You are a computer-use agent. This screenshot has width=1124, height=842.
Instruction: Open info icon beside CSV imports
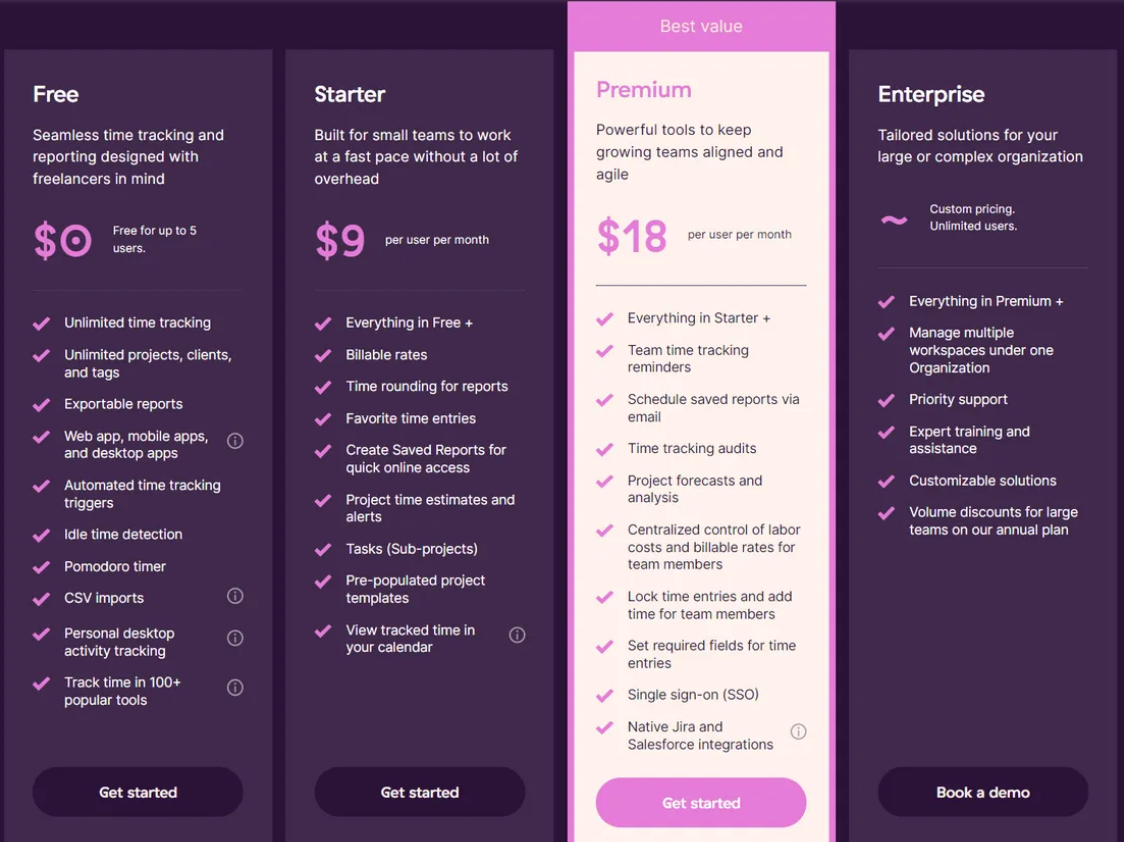[235, 595]
